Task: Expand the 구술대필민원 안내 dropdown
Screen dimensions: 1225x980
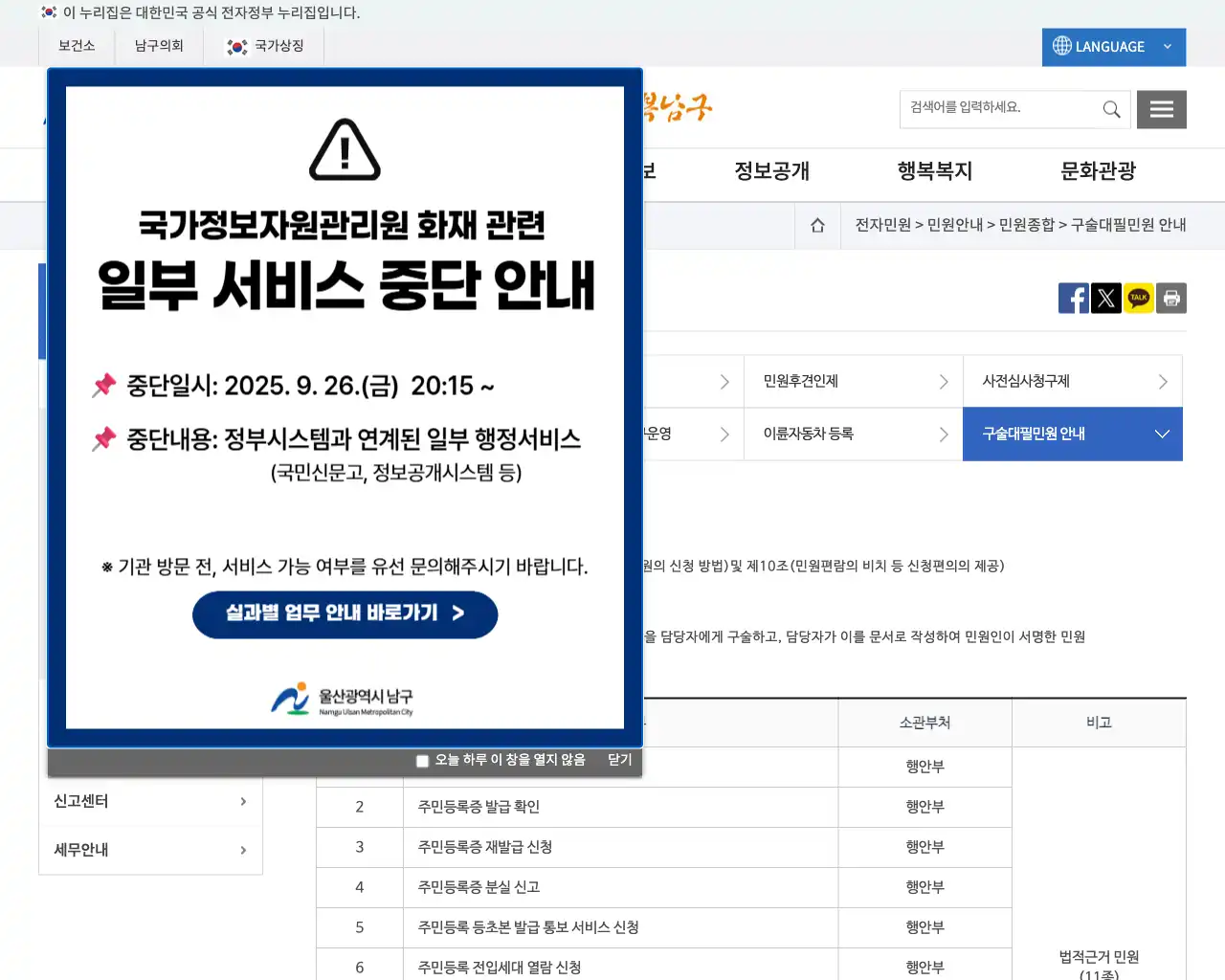Action: (x=1162, y=434)
